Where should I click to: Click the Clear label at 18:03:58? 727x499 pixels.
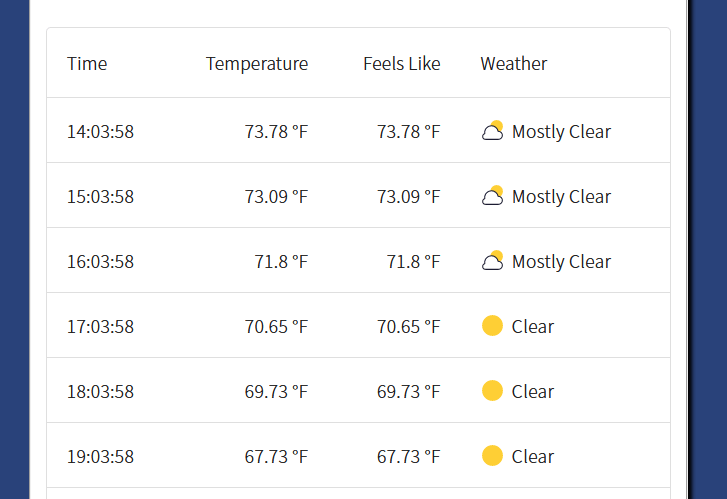pos(533,391)
